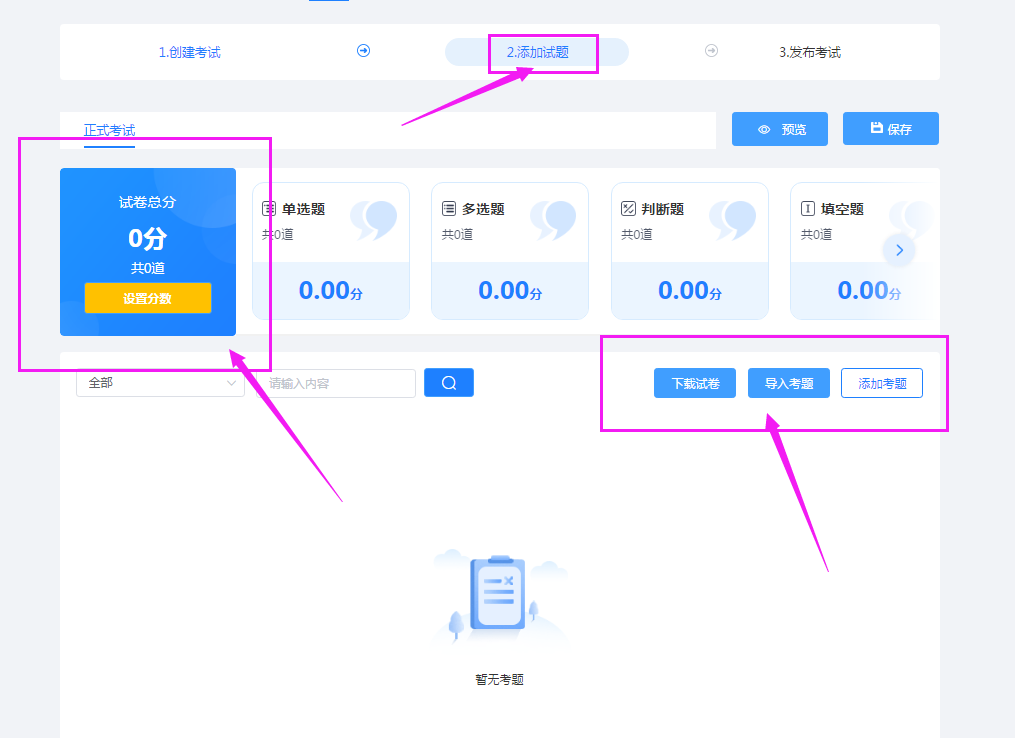Select the 单选题 question type card
Image resolution: width=1015 pixels, height=738 pixels.
tap(331, 251)
